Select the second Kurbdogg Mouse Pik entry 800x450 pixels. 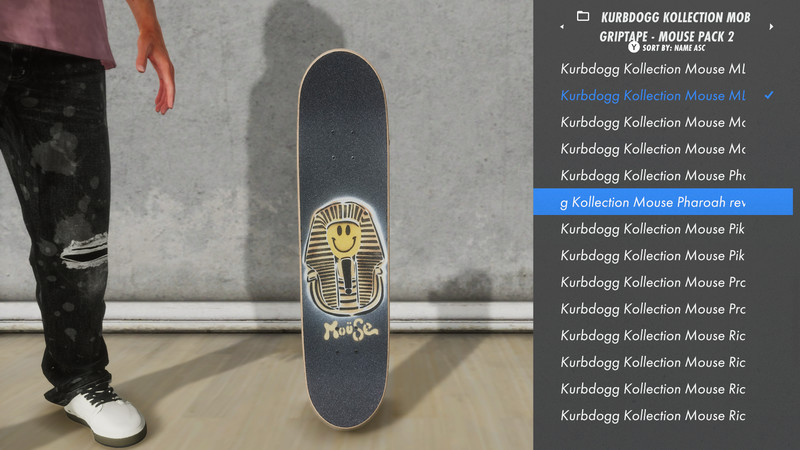(x=653, y=255)
